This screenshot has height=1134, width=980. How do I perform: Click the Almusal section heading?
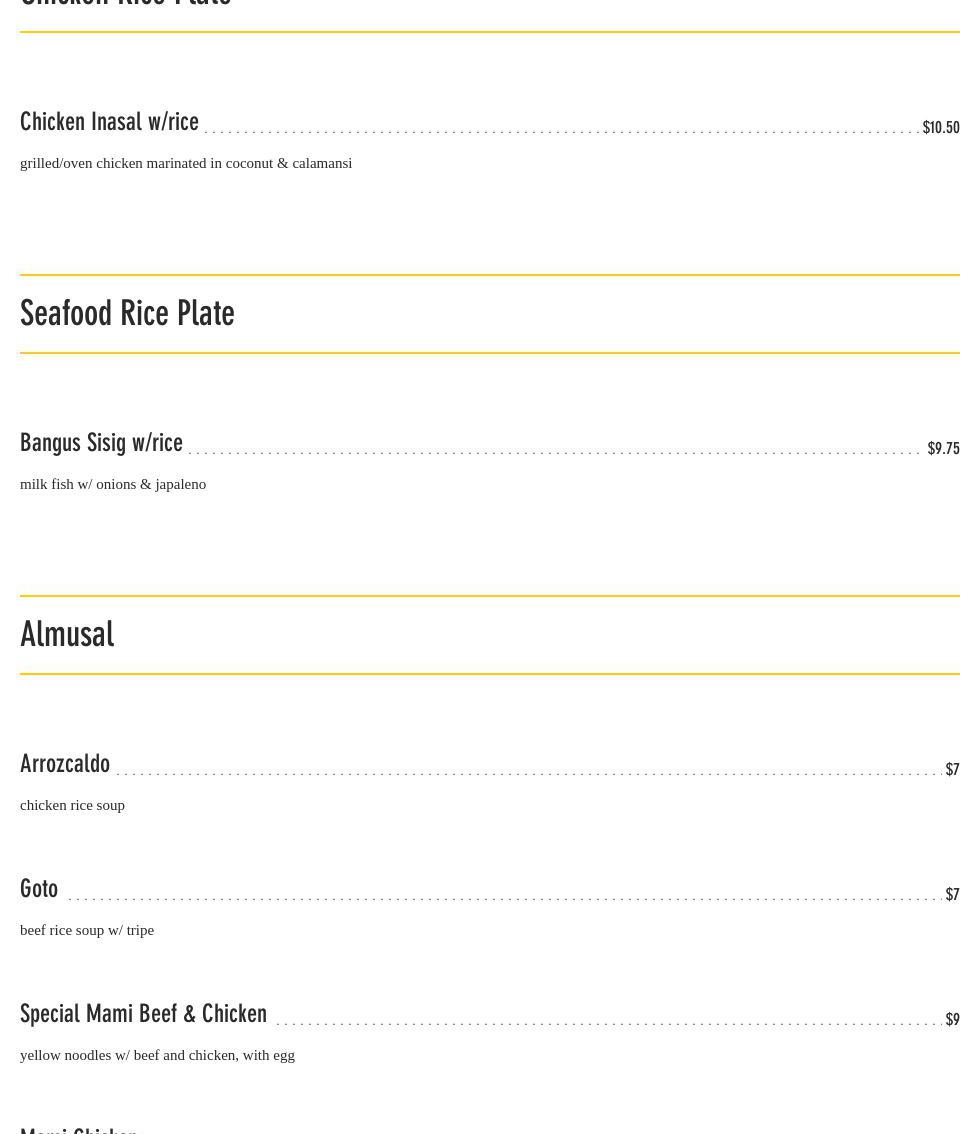(67, 634)
